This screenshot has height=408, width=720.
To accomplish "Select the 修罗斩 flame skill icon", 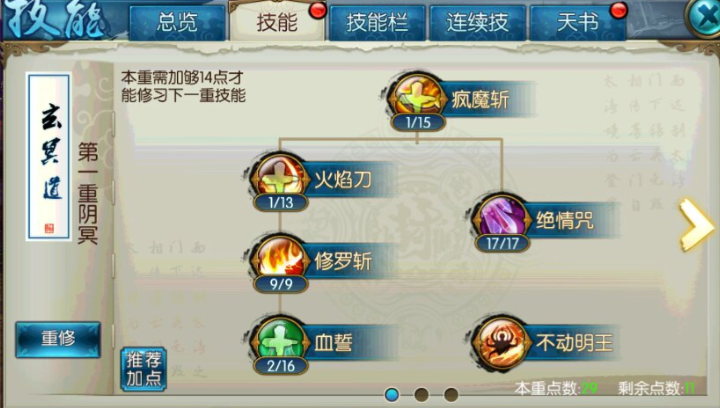I will pyautogui.click(x=280, y=258).
